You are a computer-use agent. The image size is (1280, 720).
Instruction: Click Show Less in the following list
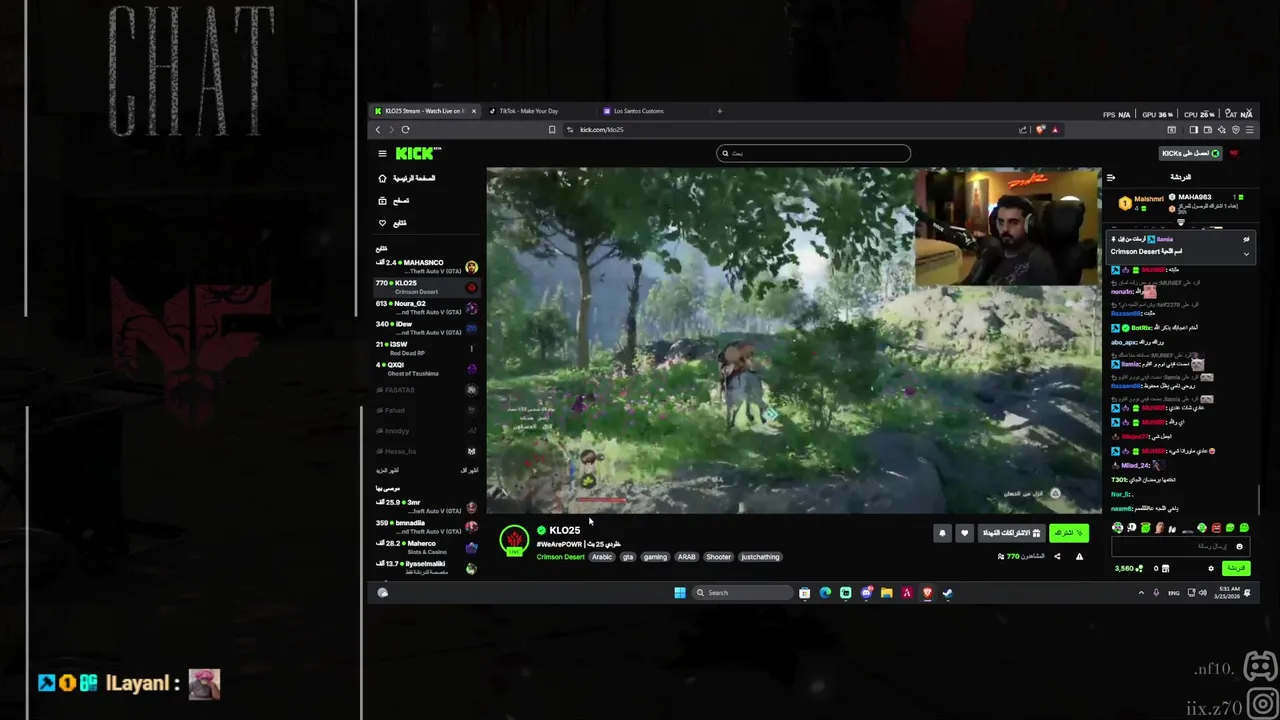click(x=469, y=470)
